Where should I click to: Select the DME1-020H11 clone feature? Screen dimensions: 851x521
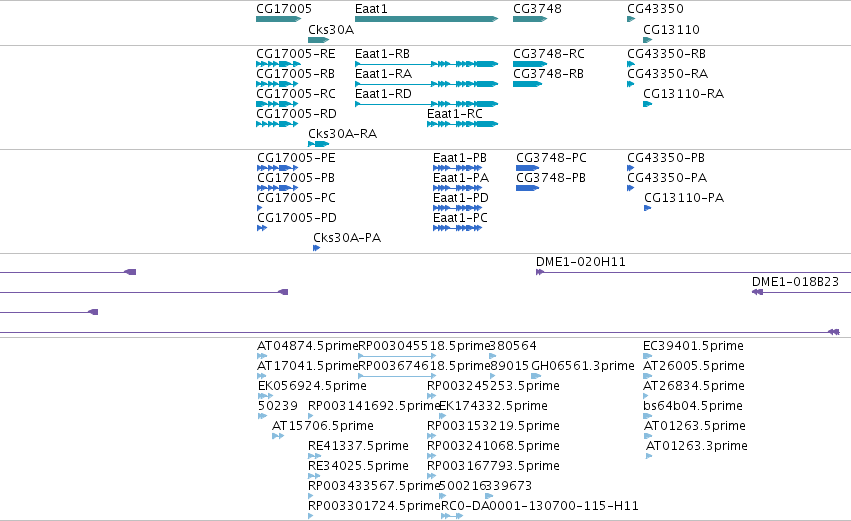coord(693,272)
